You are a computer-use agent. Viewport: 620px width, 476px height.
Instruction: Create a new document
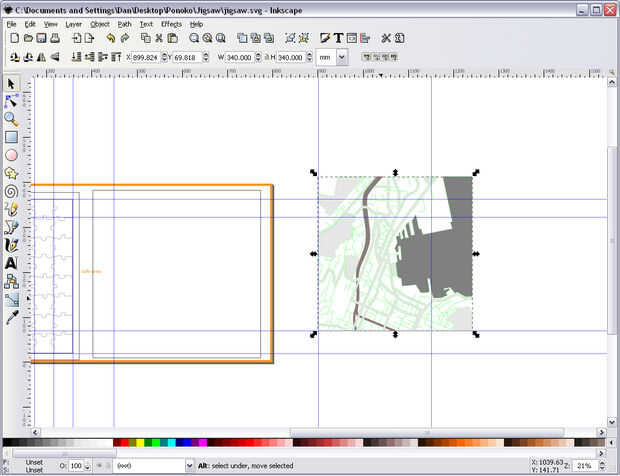coord(15,38)
